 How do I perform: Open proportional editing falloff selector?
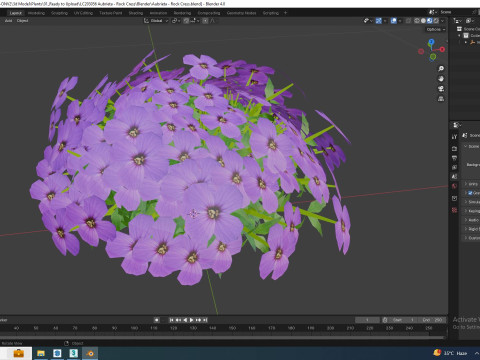click(x=213, y=21)
